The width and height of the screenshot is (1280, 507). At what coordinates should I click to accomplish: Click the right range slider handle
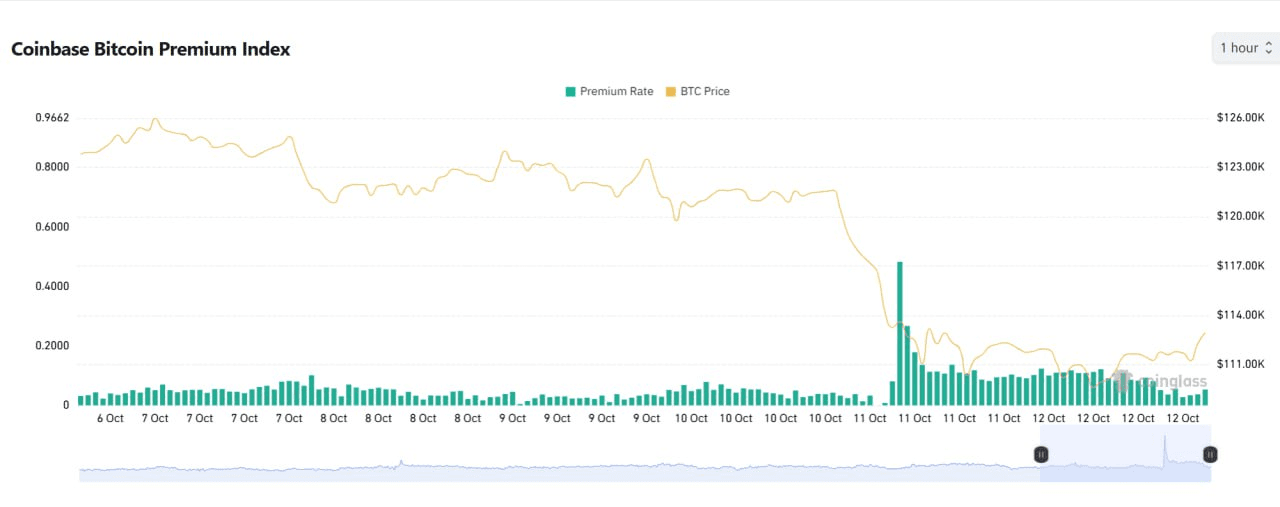click(1210, 455)
